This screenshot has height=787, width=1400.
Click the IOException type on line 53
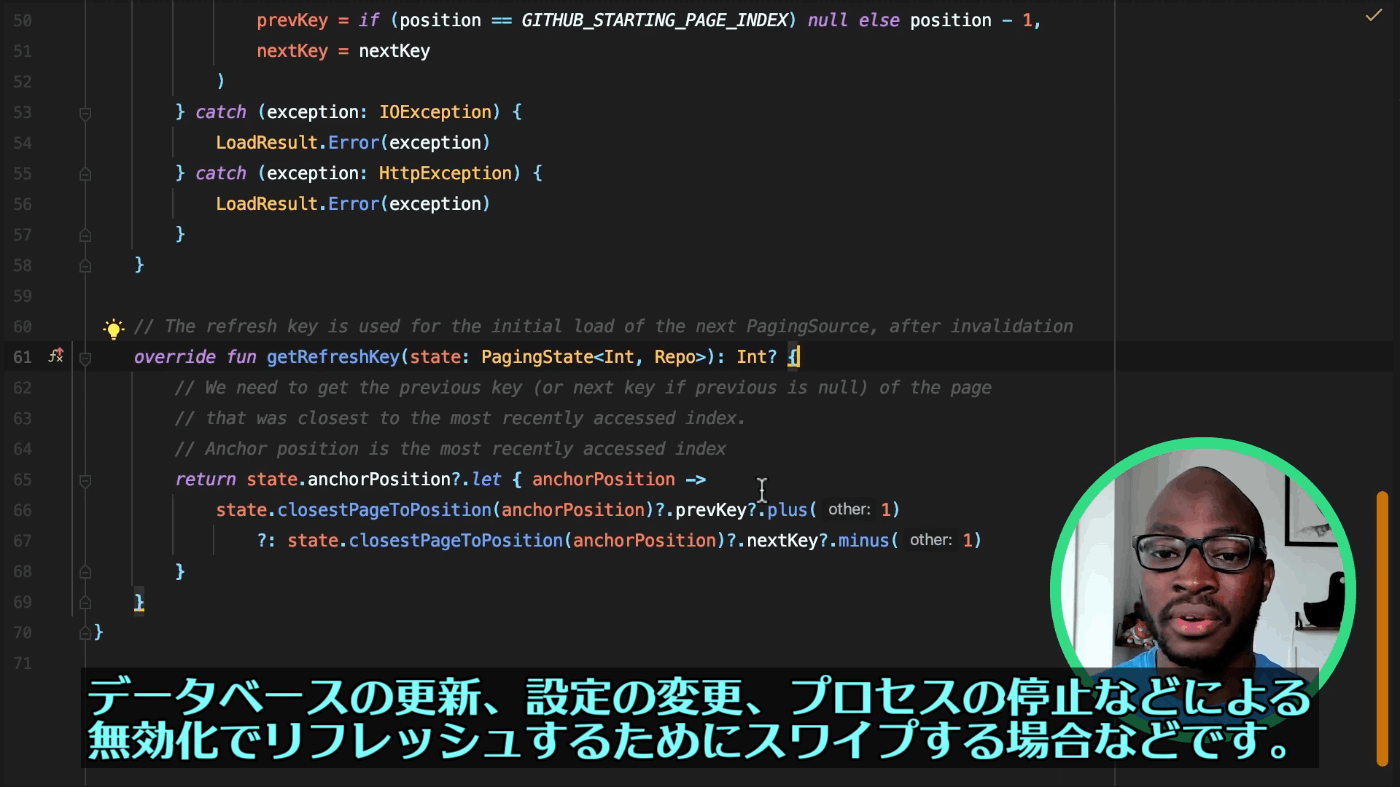pos(436,112)
